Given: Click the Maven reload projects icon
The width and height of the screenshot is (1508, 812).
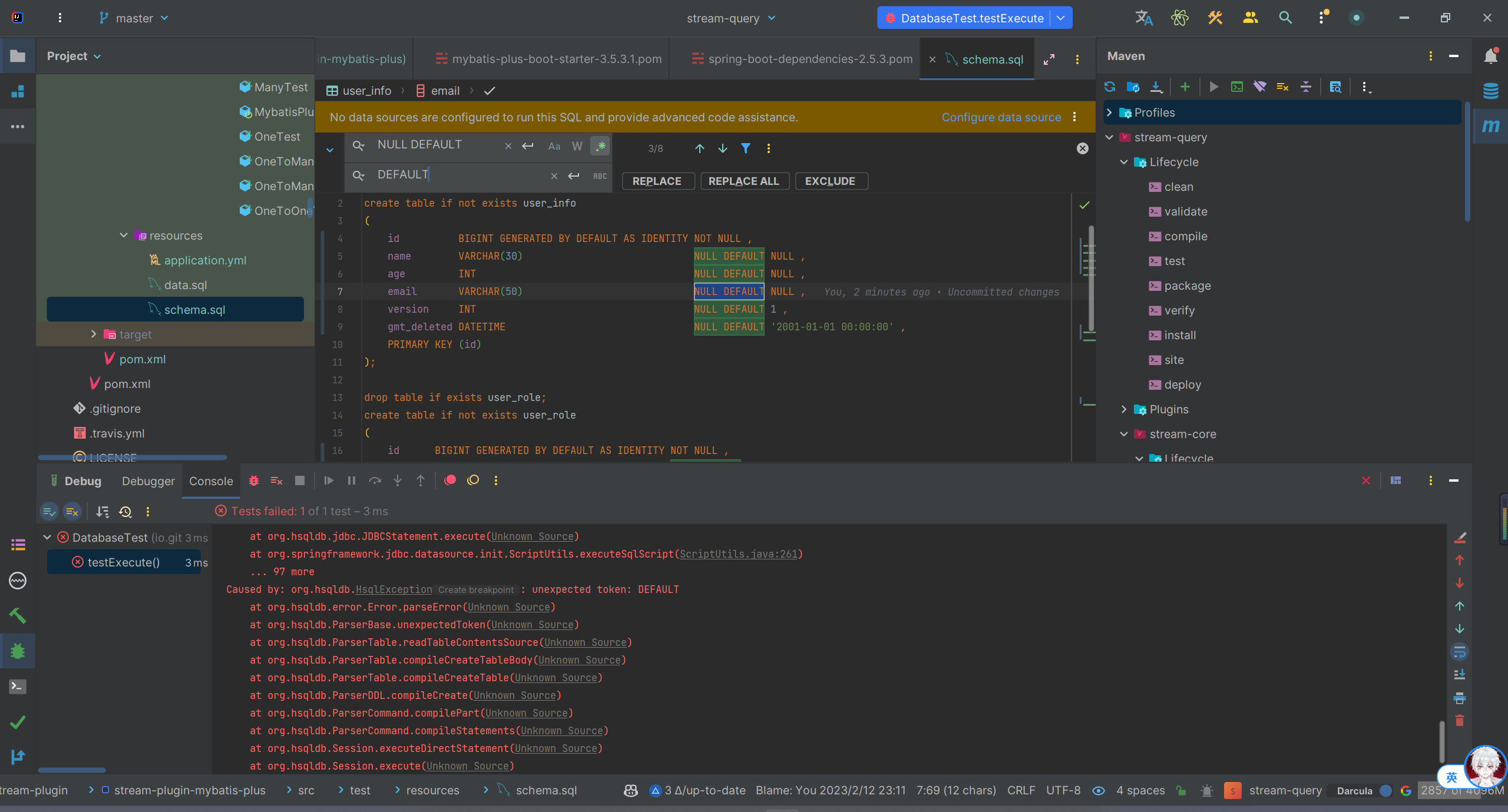Looking at the screenshot, I should (x=1110, y=87).
